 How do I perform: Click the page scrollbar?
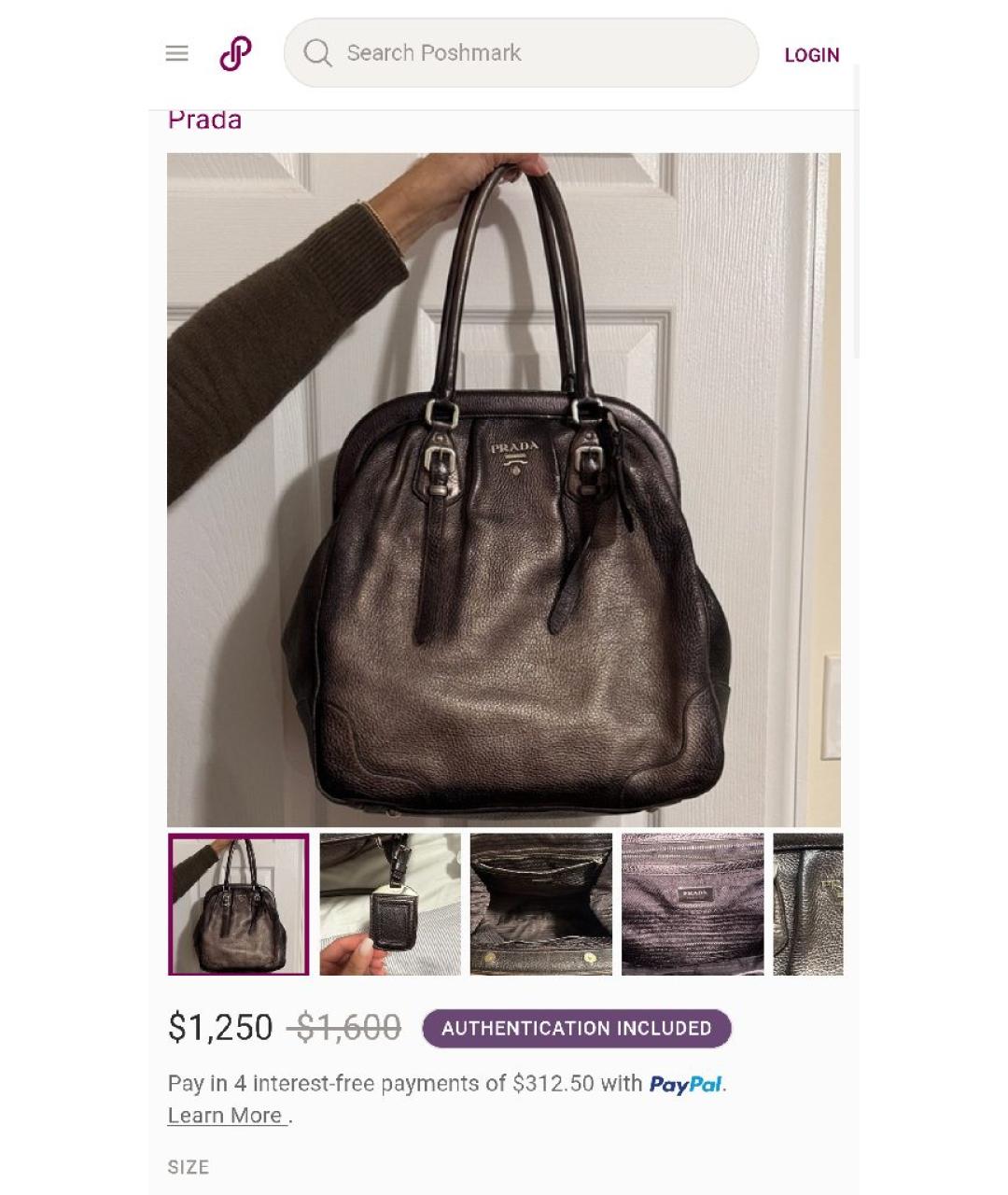[856, 211]
